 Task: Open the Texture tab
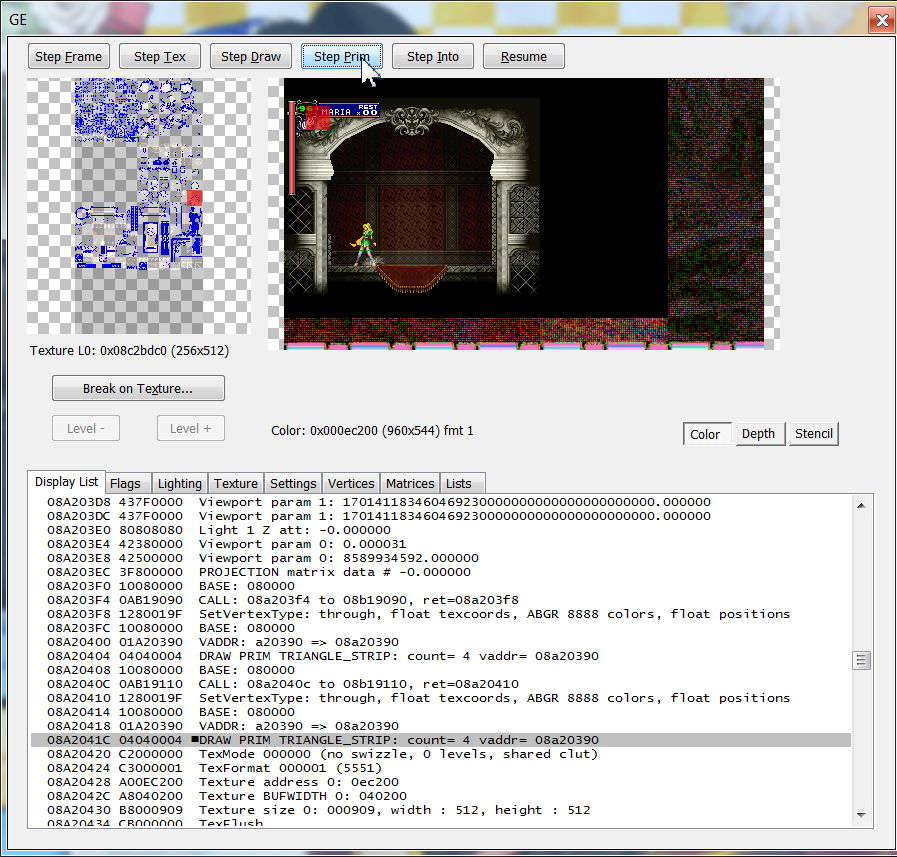[x=236, y=484]
